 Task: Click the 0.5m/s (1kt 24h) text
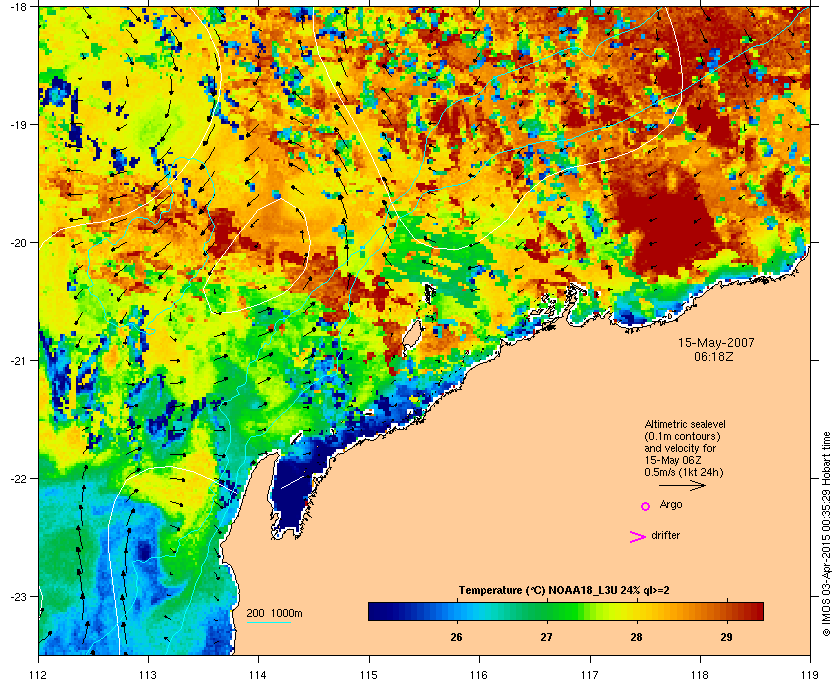[684, 473]
